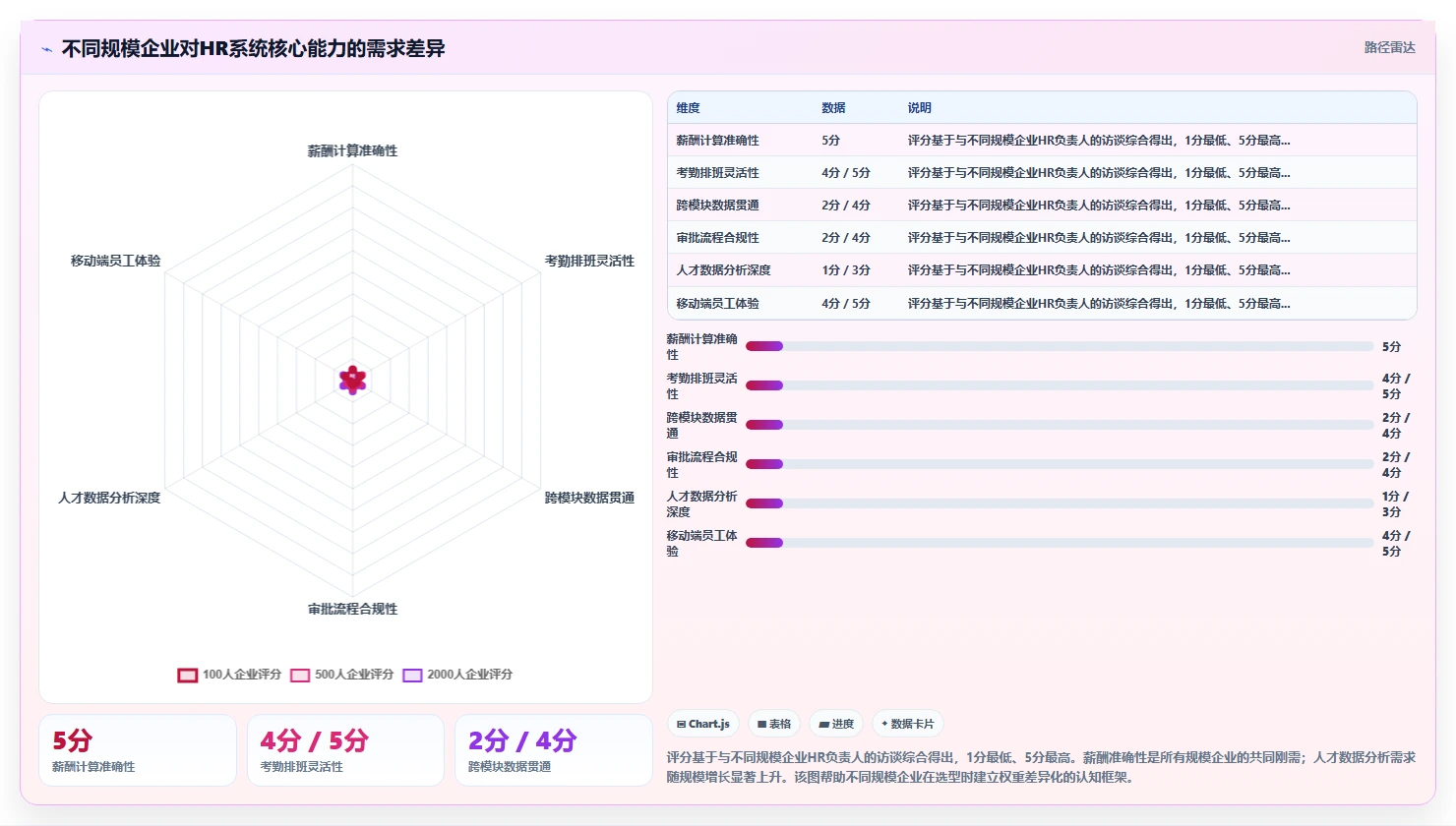Click the 移动端员工体验 progress bar

pos(1060,543)
